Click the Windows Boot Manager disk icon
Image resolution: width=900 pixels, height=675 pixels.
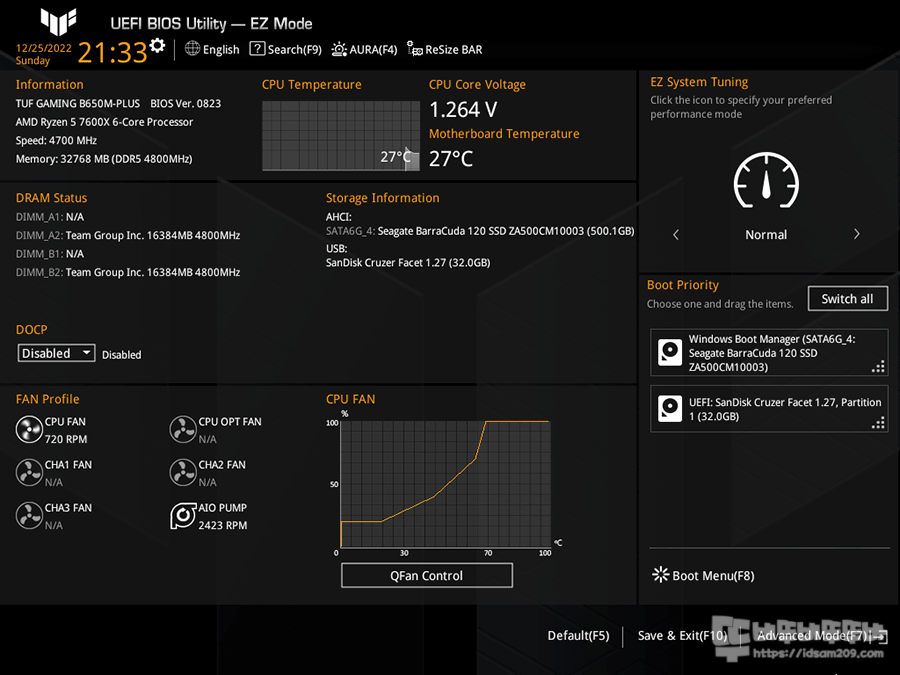pos(669,352)
